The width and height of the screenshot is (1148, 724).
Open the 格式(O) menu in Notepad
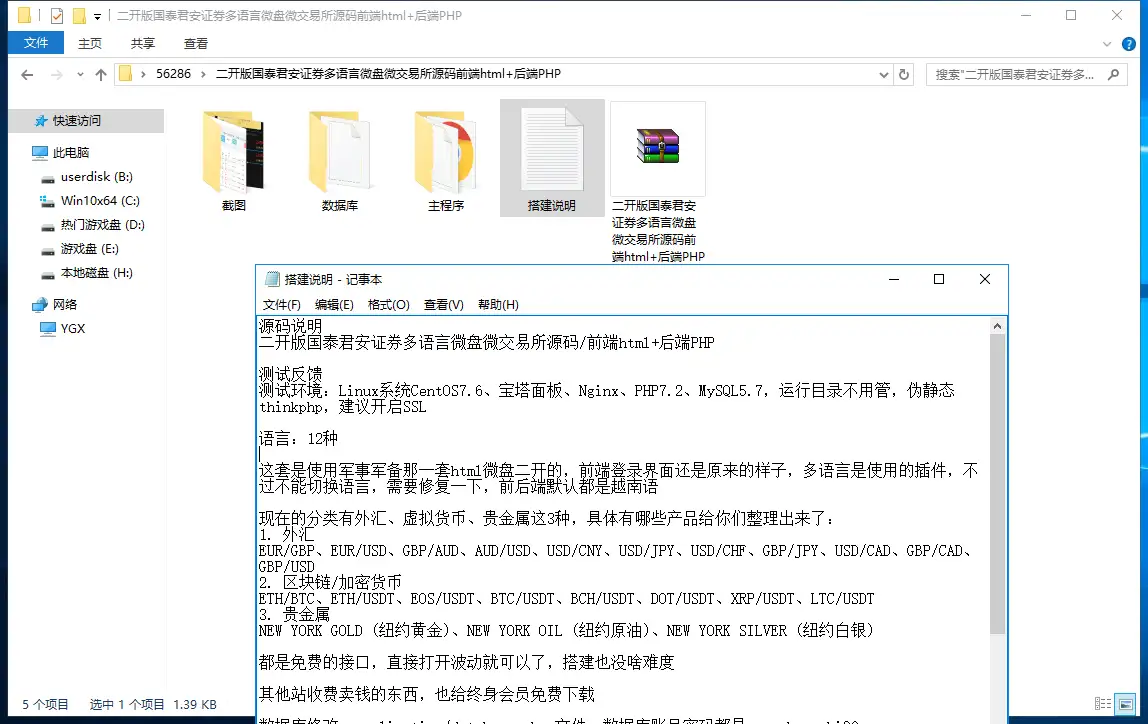coord(388,305)
